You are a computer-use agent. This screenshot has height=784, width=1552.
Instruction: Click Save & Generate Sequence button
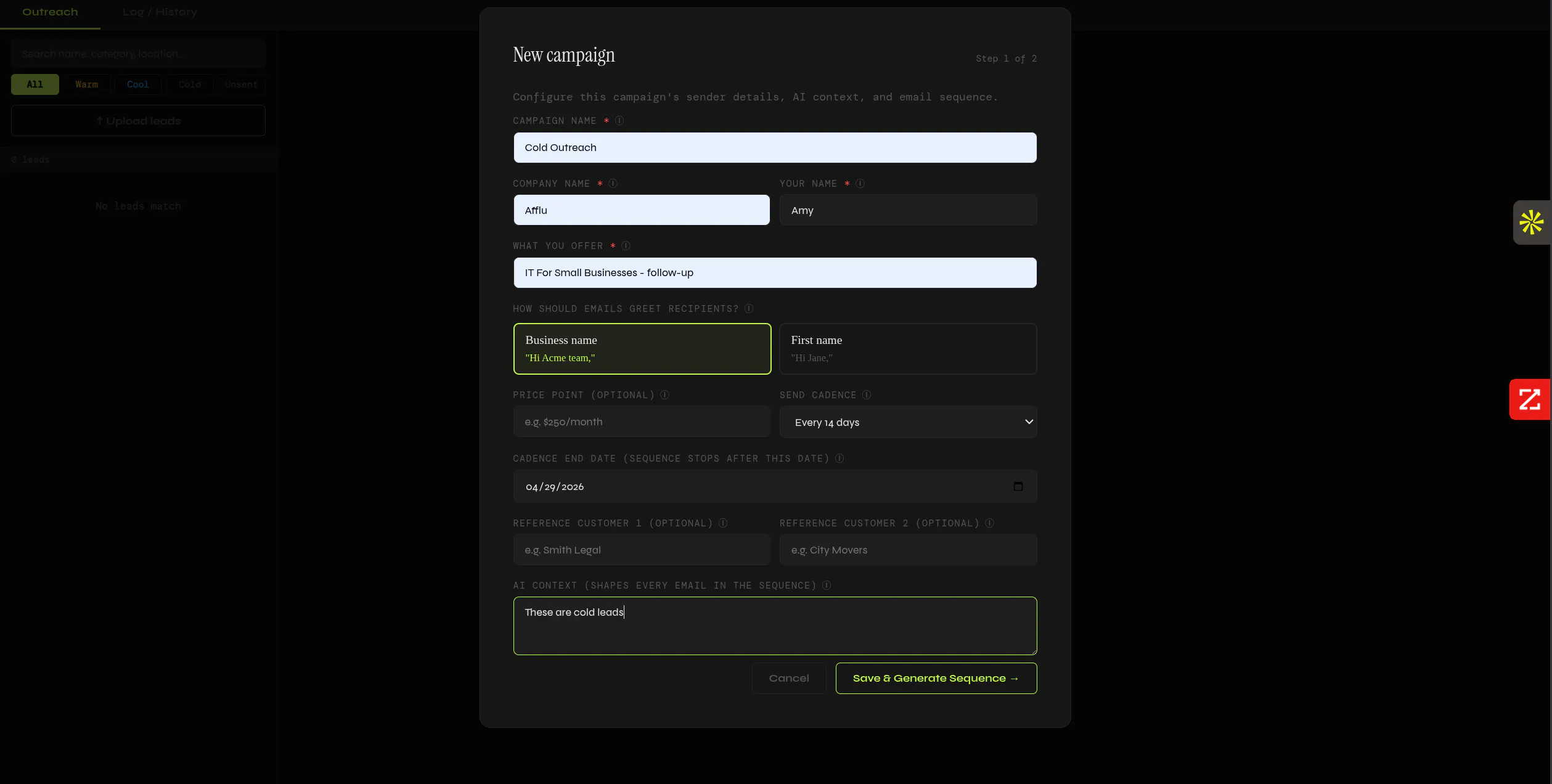[936, 678]
